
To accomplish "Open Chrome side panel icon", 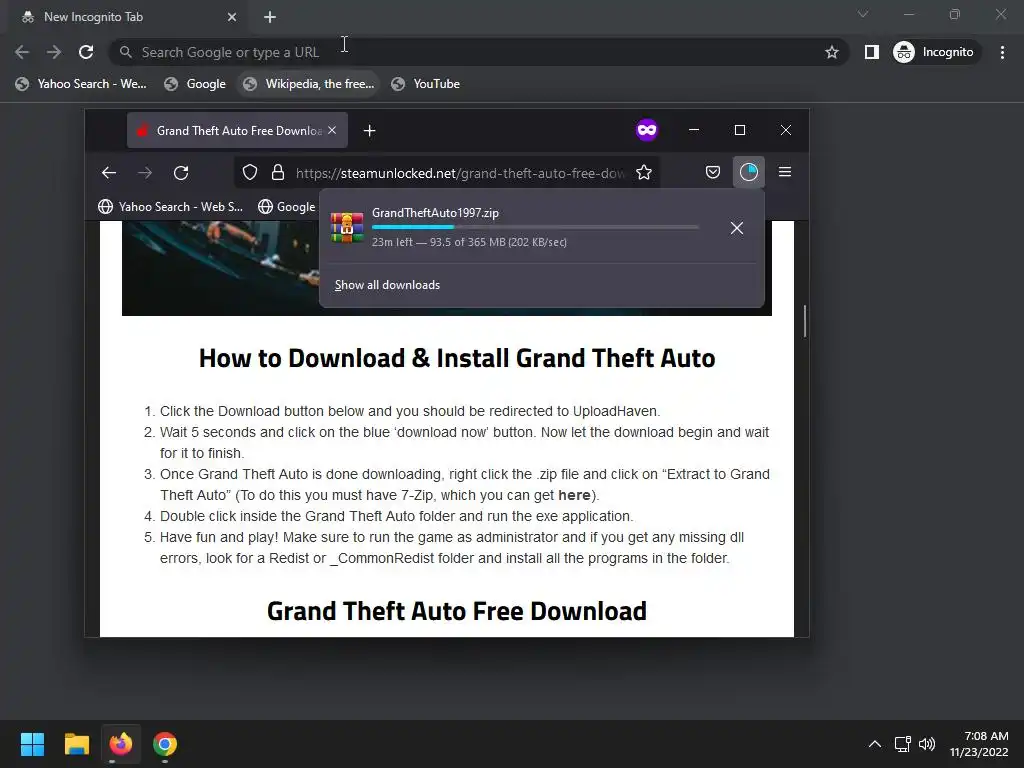I will tap(871, 52).
